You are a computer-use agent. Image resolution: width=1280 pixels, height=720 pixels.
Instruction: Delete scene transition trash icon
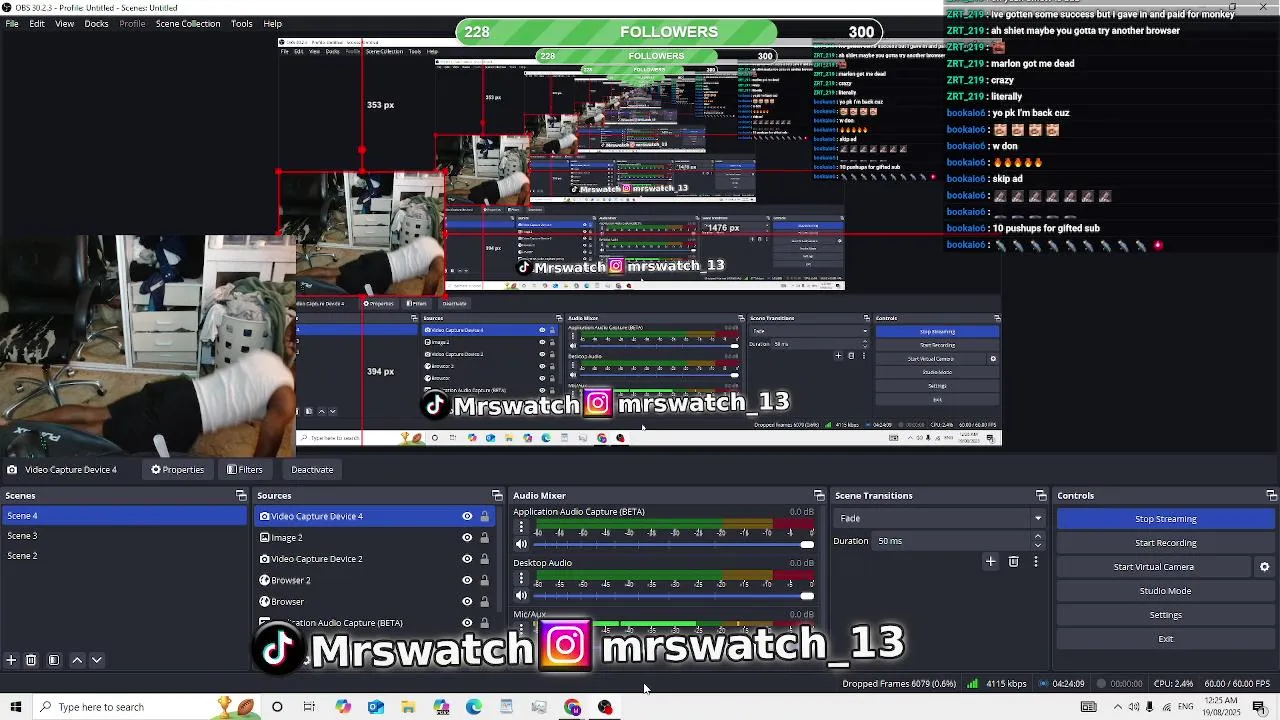1013,562
